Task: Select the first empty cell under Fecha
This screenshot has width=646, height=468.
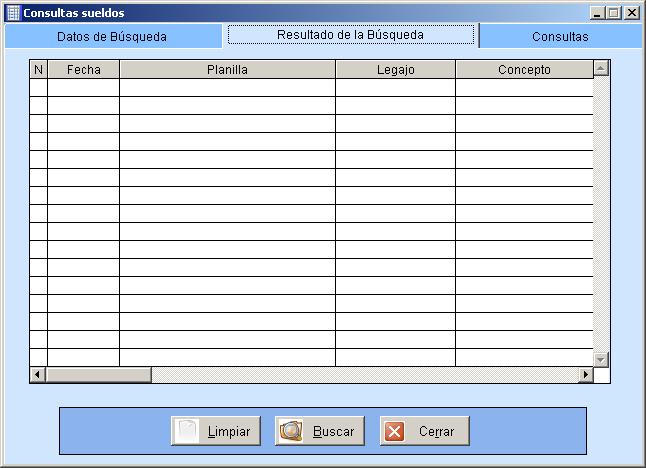Action: pos(83,88)
